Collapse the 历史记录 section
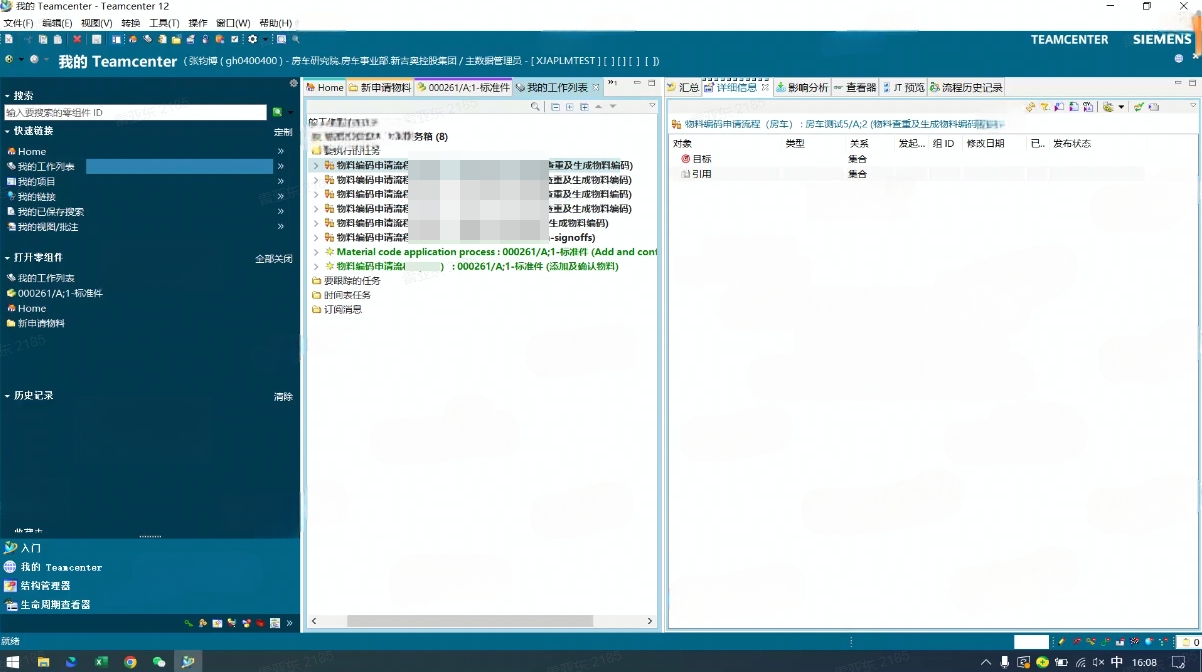The width and height of the screenshot is (1202, 672). pyautogui.click(x=7, y=396)
